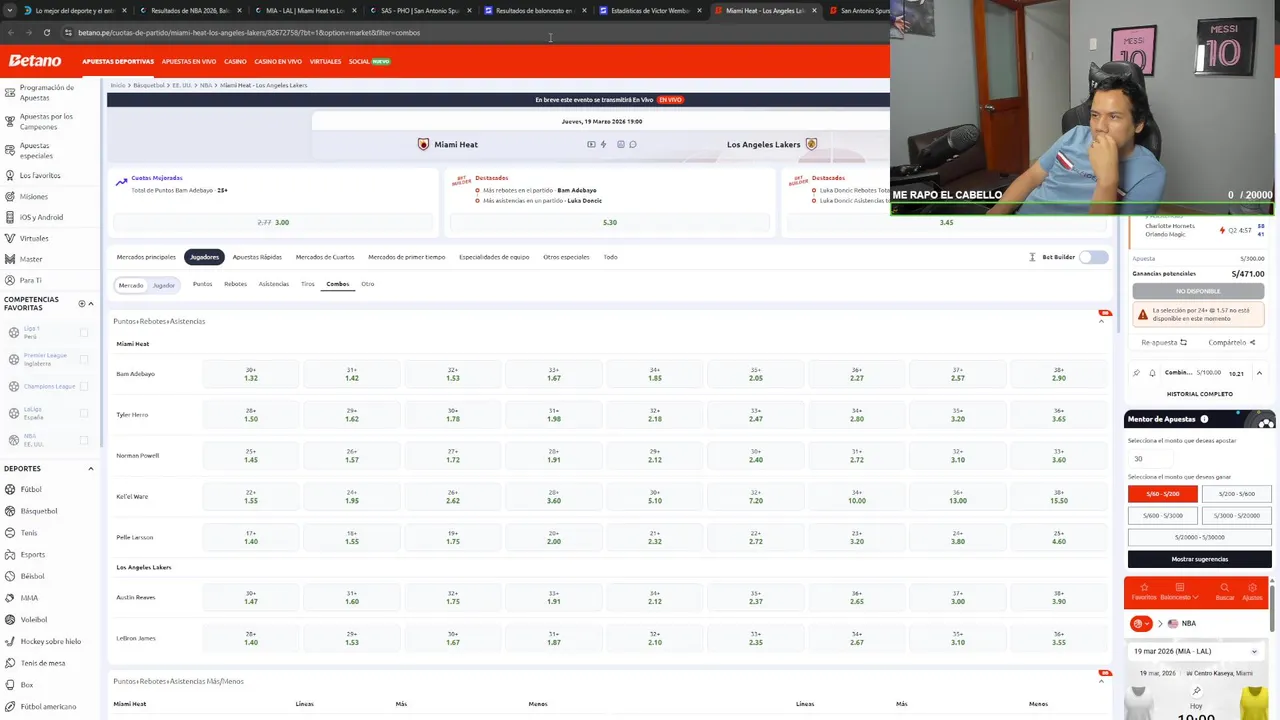Open Mentor de Apuestas info icon

click(1204, 419)
